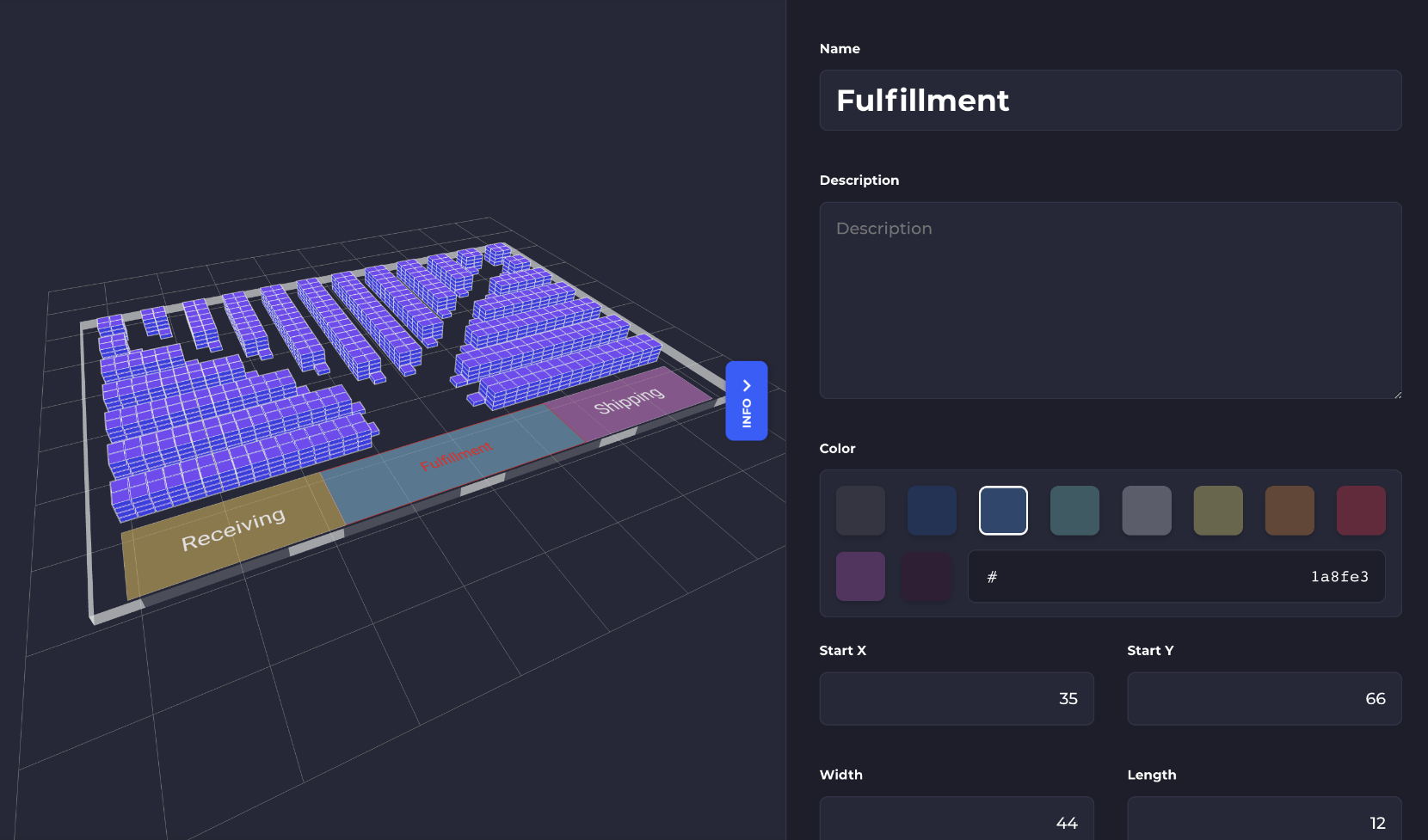Pick the teal color swatch
This screenshot has width=1428, height=840.
click(x=1074, y=511)
